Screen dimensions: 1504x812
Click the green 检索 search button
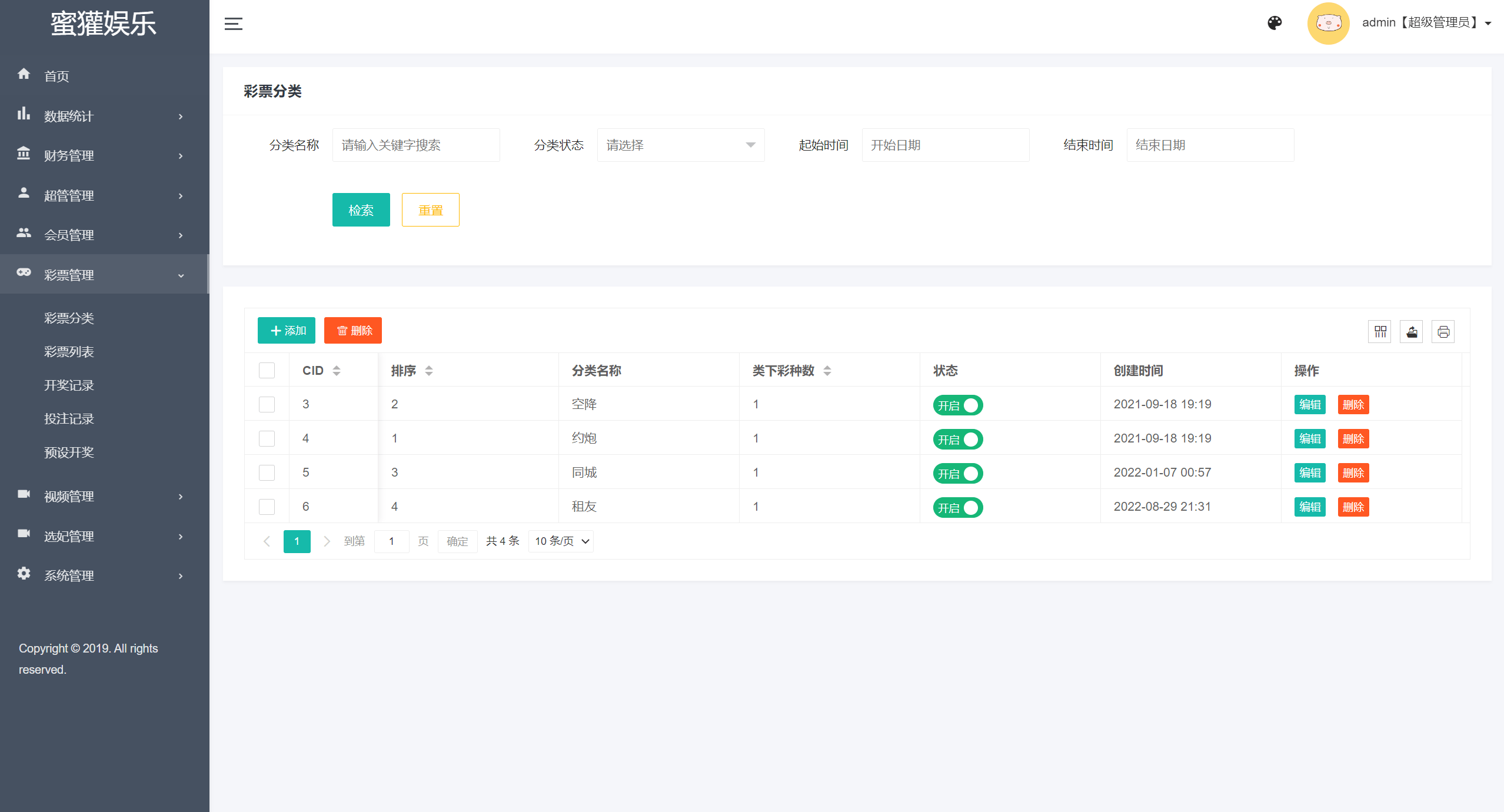point(361,210)
